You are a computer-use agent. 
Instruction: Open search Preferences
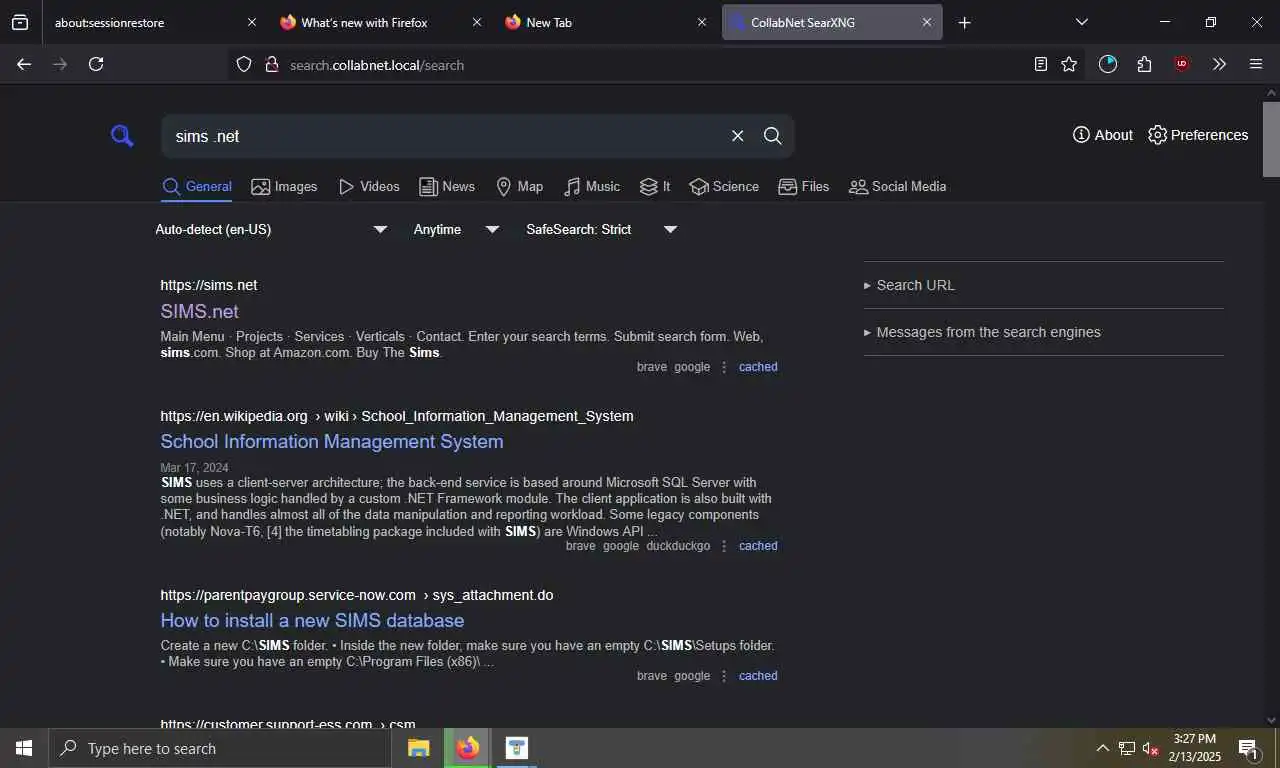coord(1198,135)
